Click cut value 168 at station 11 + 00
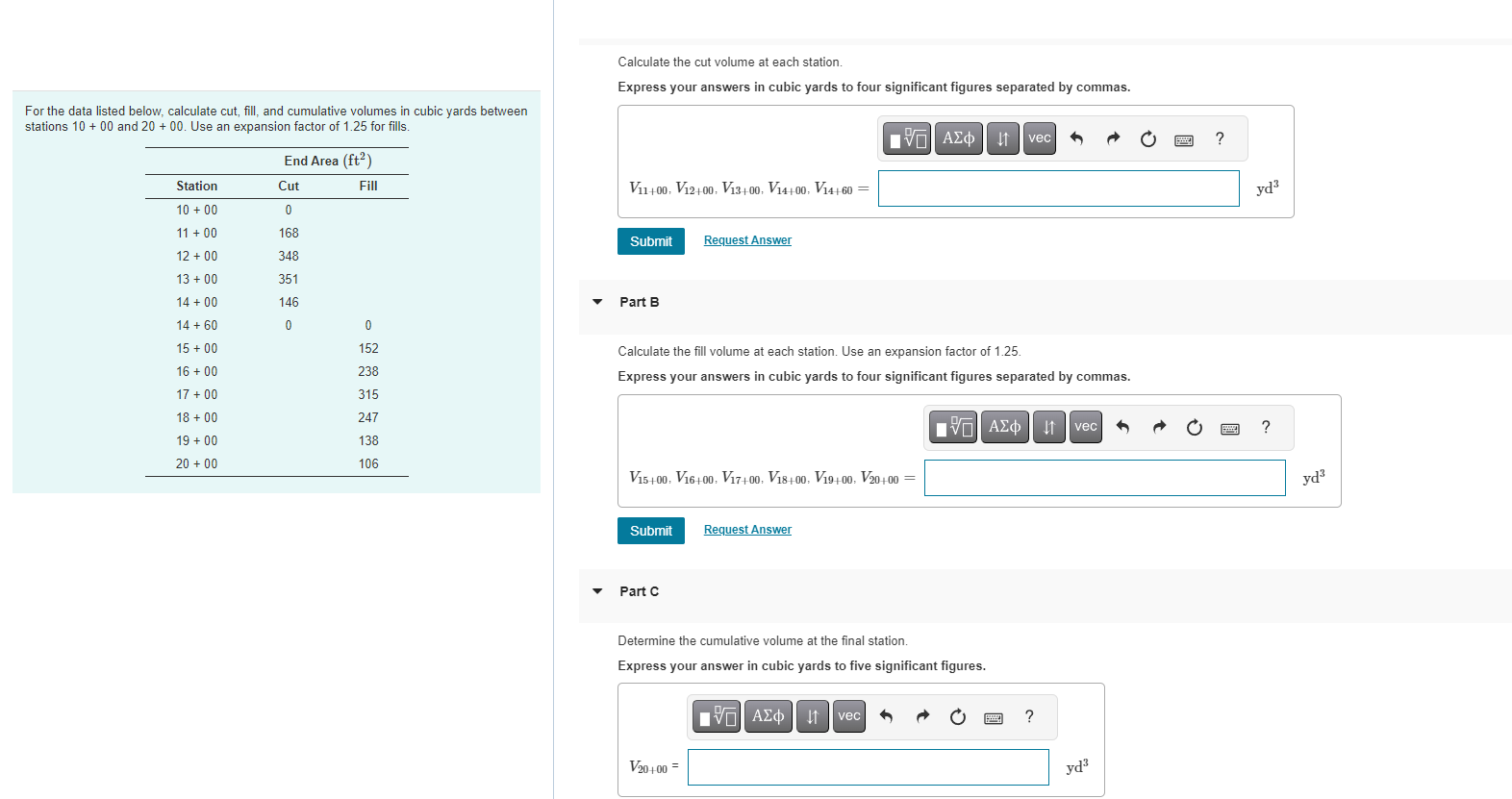Screen dimensions: 1512x799 (x=289, y=233)
